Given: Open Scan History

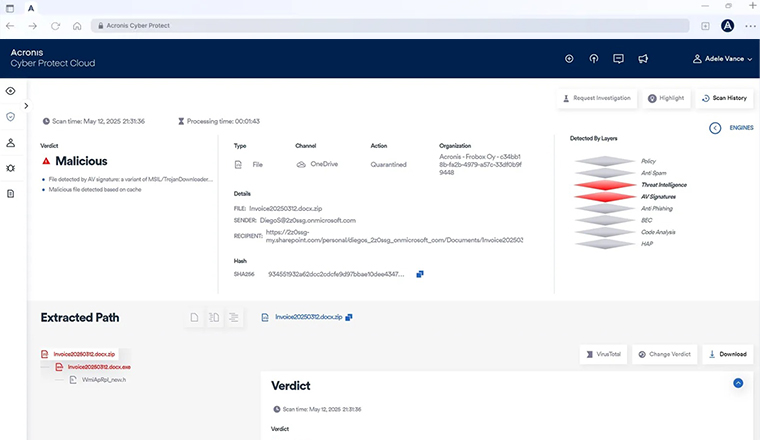Looking at the screenshot, I should tap(724, 98).
